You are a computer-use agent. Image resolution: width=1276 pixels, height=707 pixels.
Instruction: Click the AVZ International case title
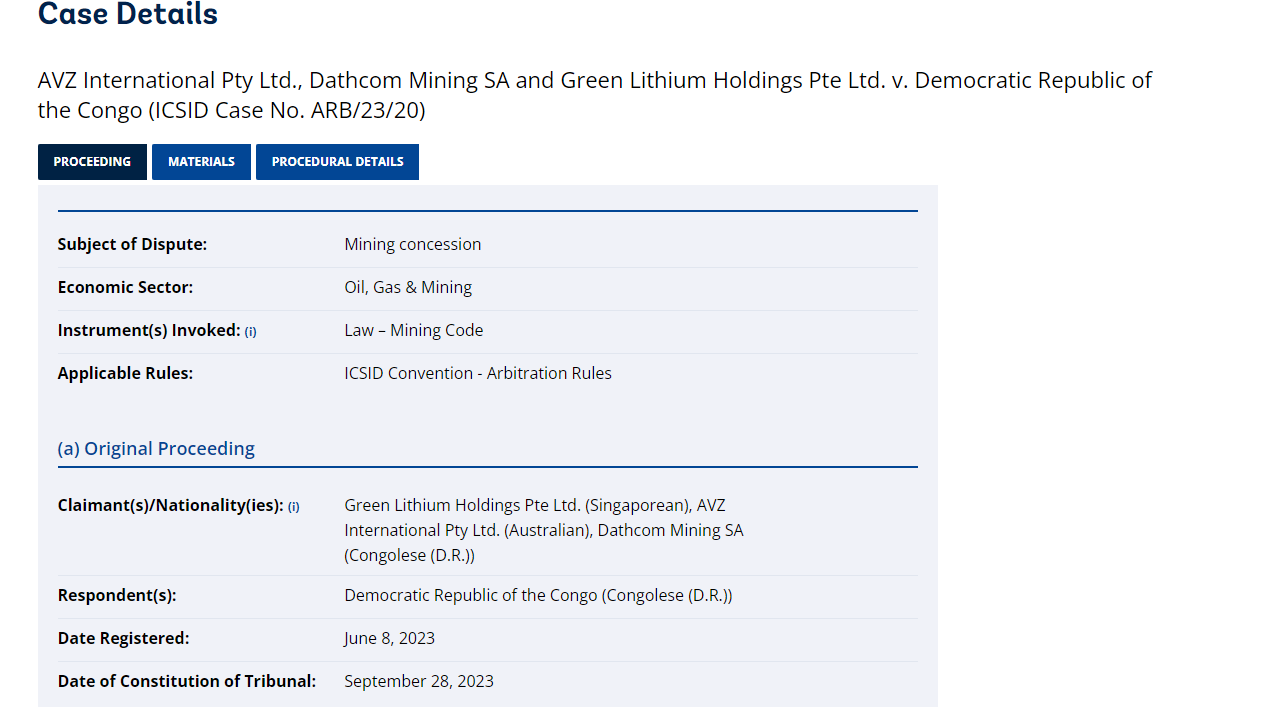click(595, 95)
